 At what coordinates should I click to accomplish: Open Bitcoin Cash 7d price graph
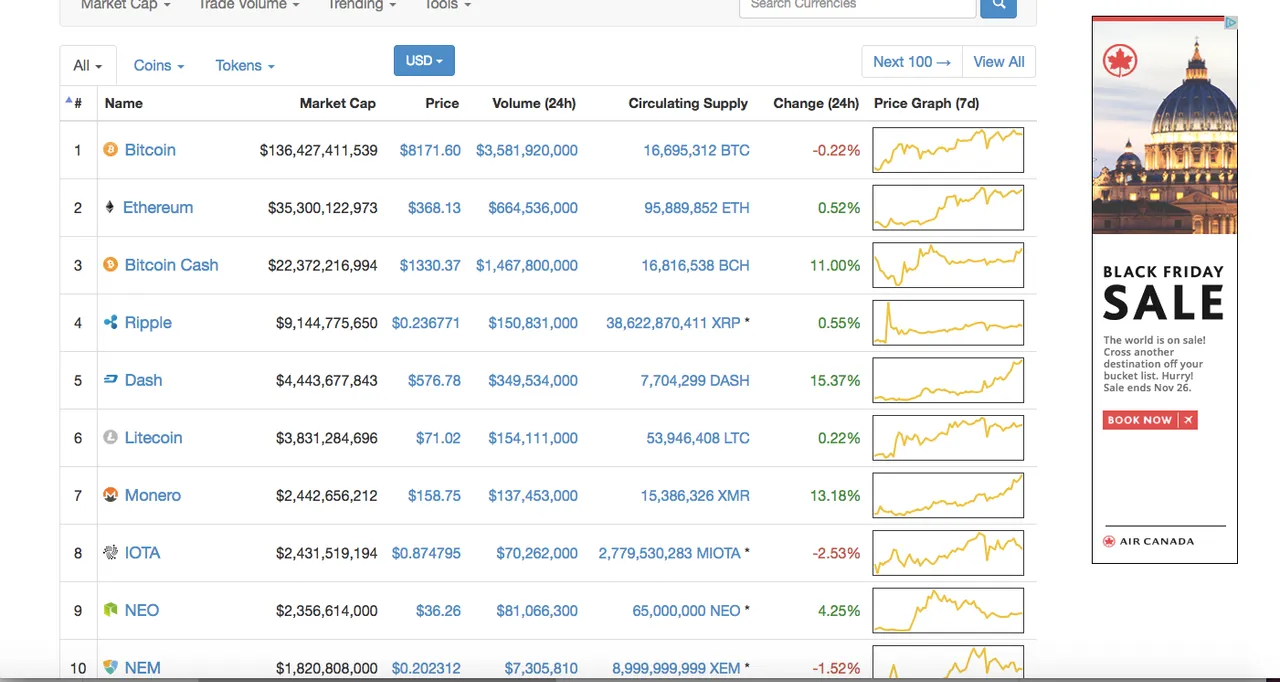tap(948, 265)
